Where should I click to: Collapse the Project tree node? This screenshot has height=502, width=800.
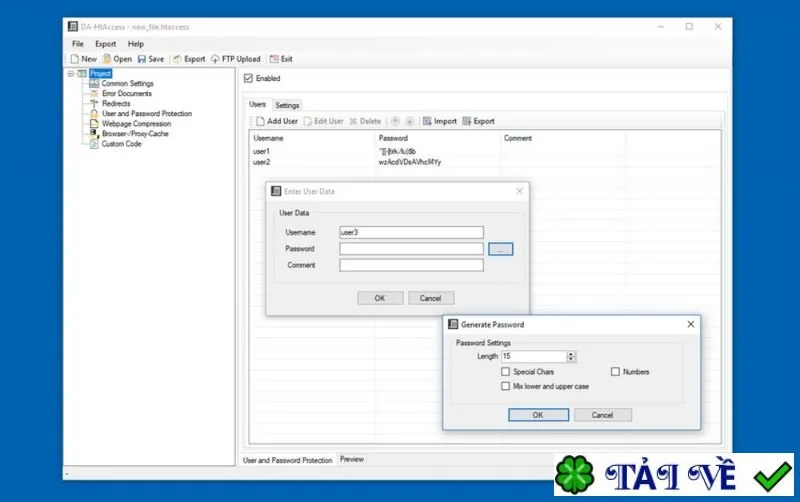(71, 74)
